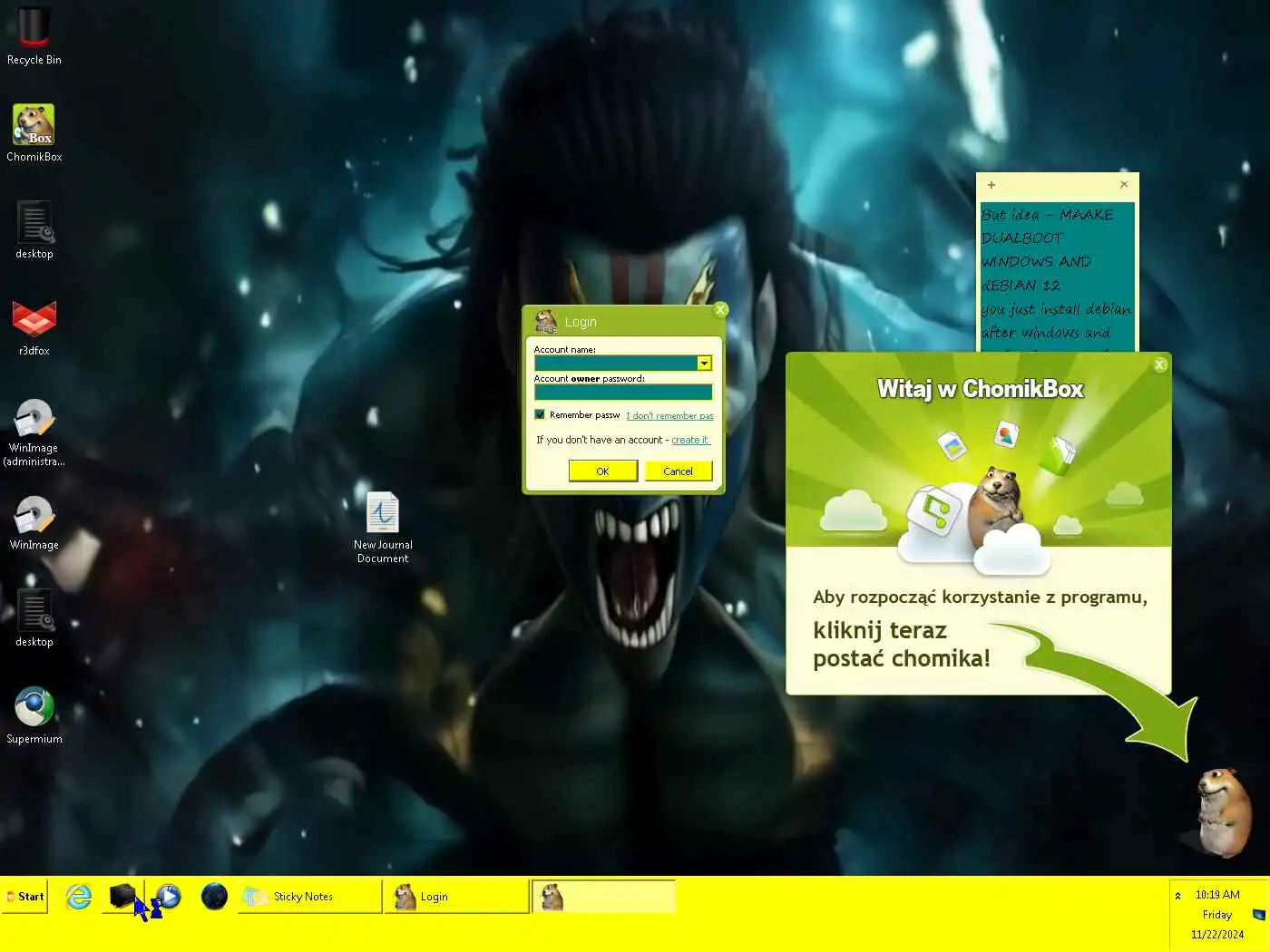Viewport: 1270px width, 952px height.
Task: Expand the Account name dropdown
Action: (x=704, y=363)
